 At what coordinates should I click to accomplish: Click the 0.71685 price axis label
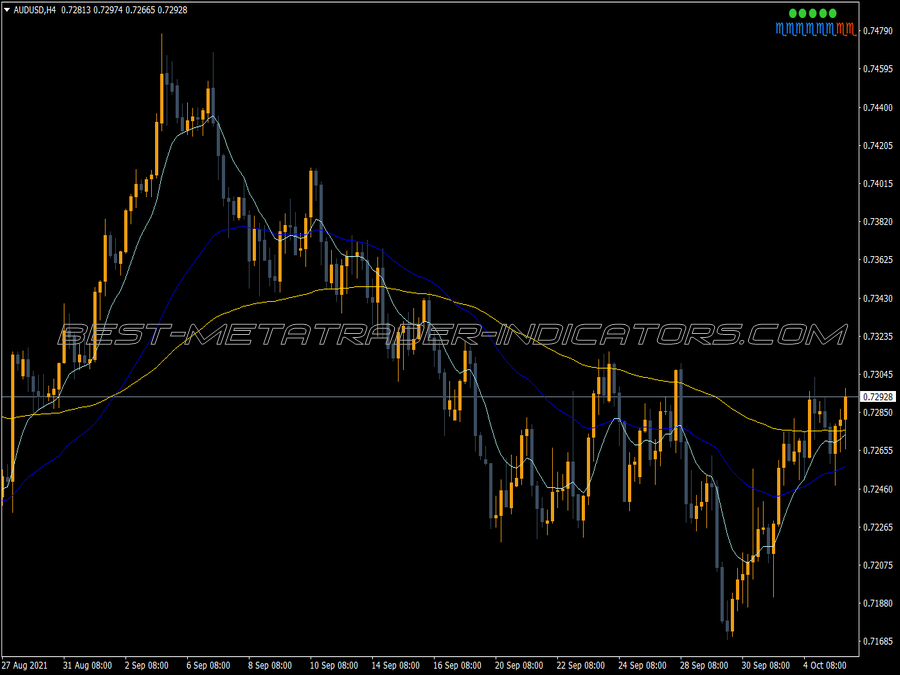pyautogui.click(x=878, y=641)
